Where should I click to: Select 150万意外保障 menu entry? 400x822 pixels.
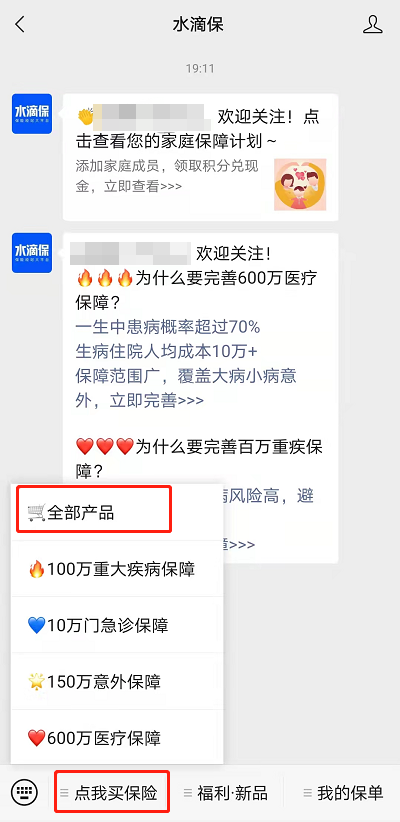[117, 682]
